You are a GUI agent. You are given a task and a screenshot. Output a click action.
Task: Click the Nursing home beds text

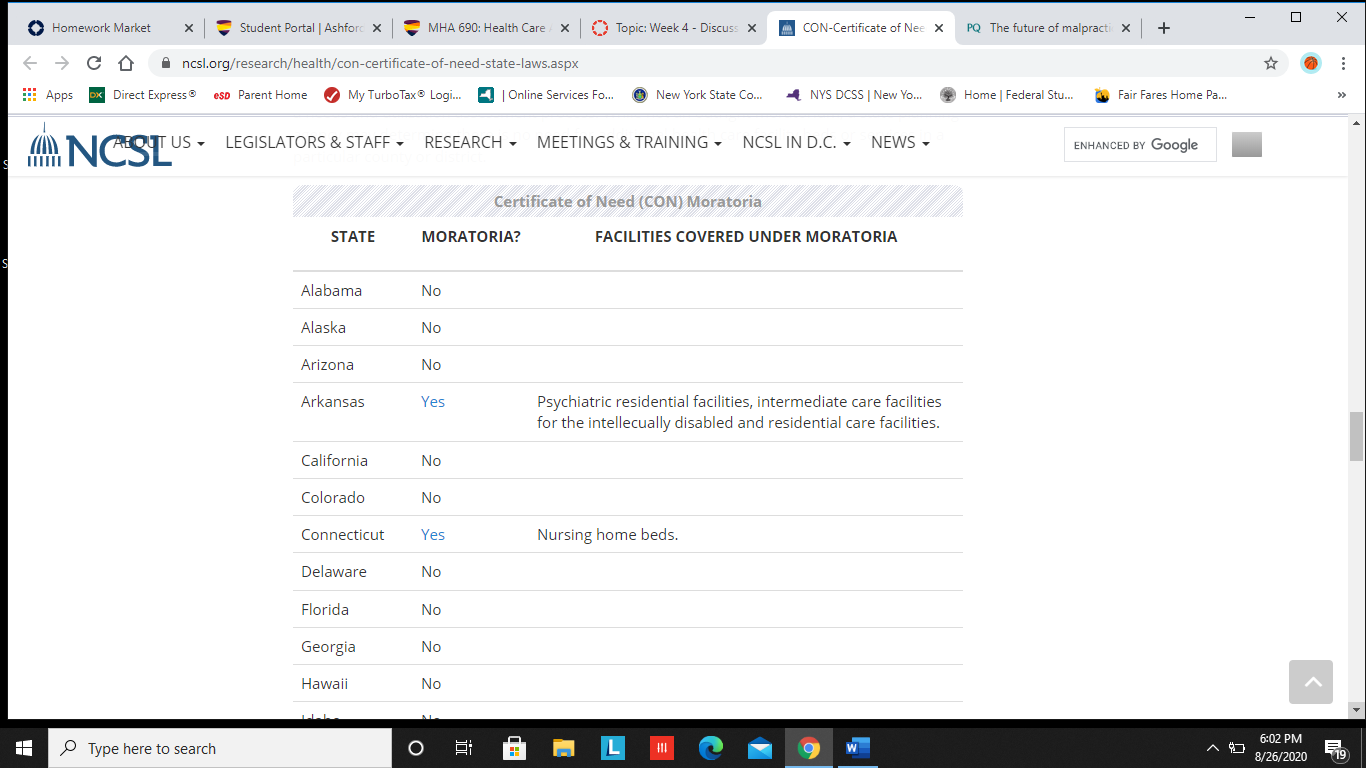pos(607,535)
